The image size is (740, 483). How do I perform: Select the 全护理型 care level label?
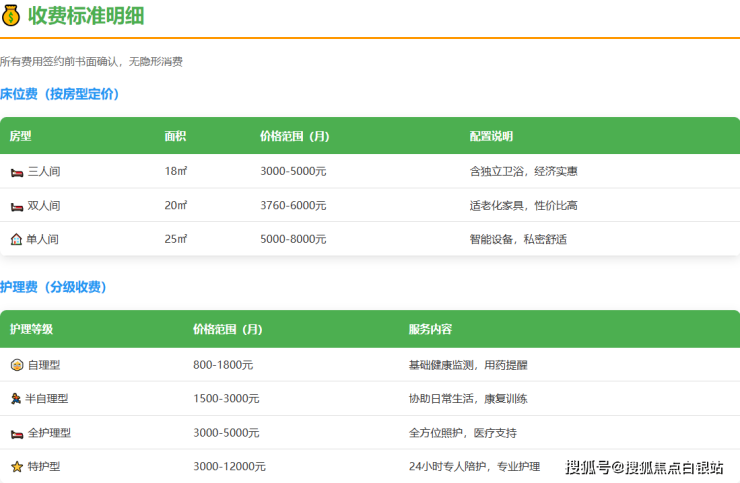[49, 433]
